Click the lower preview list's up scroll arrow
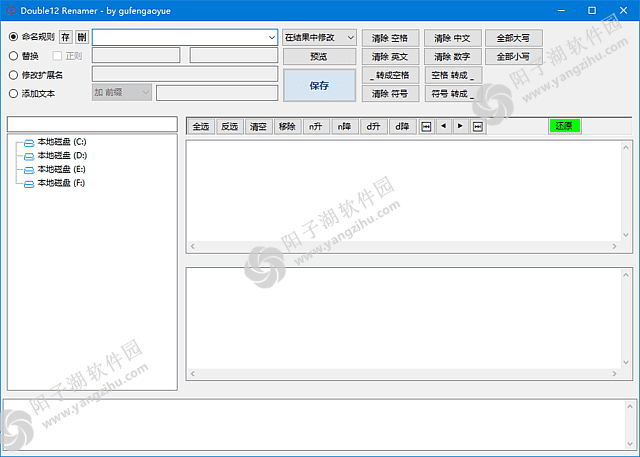 point(626,275)
